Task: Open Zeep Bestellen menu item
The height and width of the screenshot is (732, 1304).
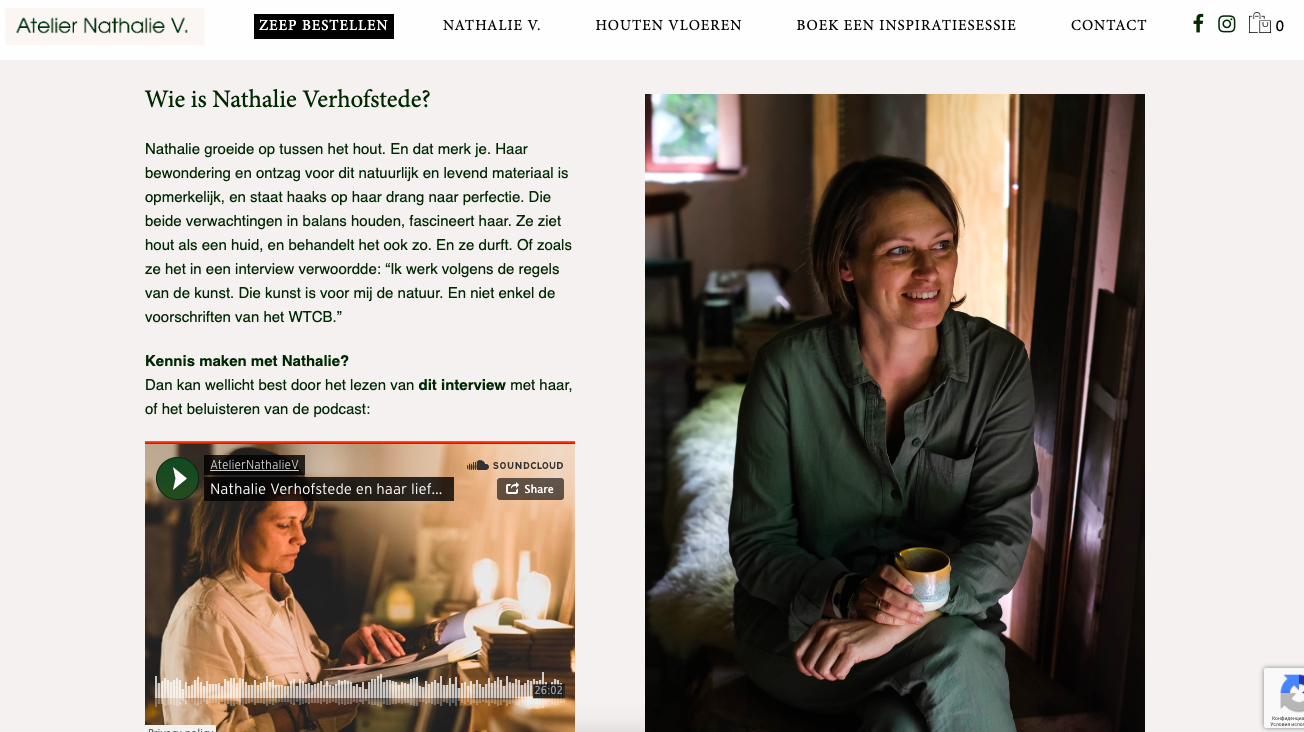Action: (324, 26)
